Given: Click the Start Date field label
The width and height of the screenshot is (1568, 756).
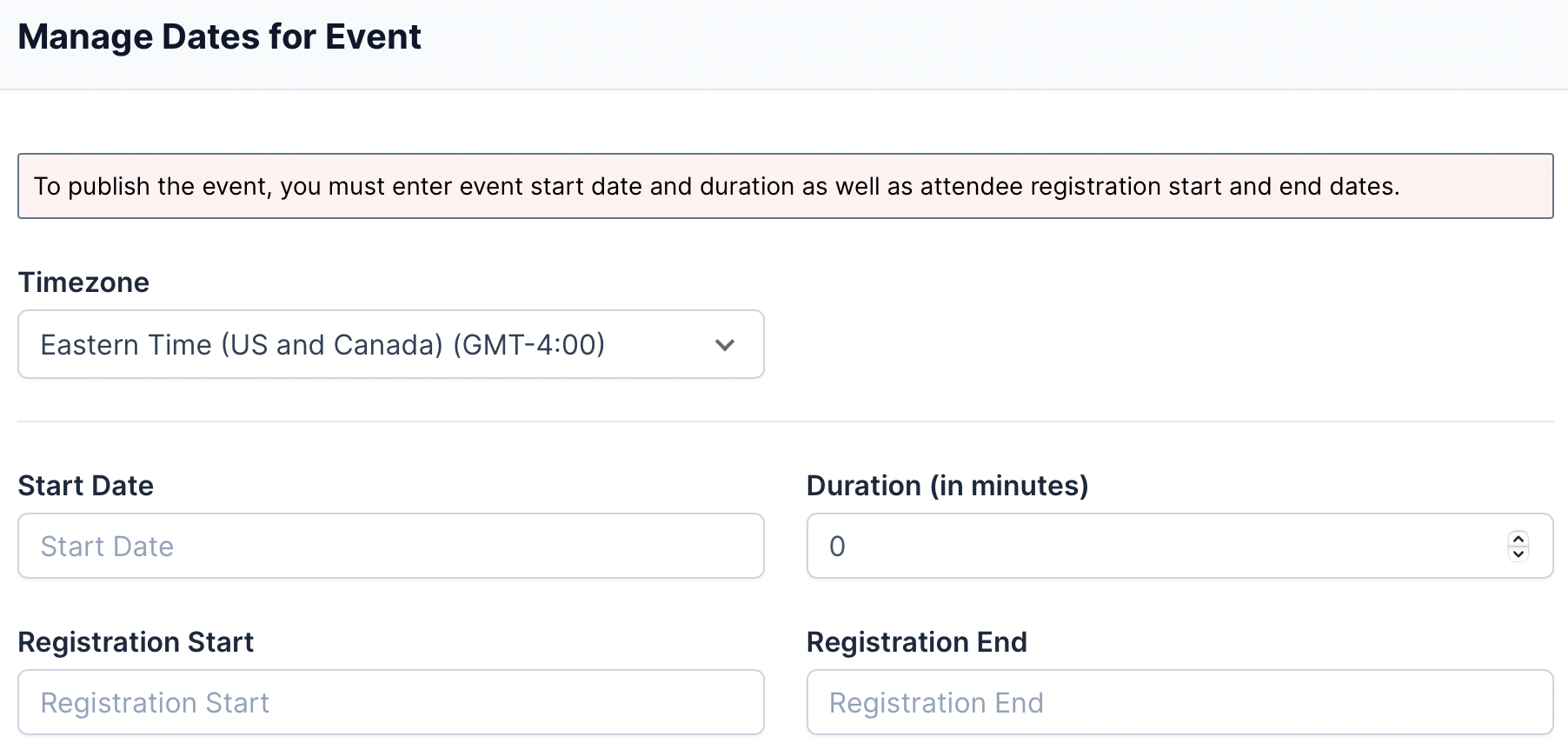Looking at the screenshot, I should click(x=85, y=486).
